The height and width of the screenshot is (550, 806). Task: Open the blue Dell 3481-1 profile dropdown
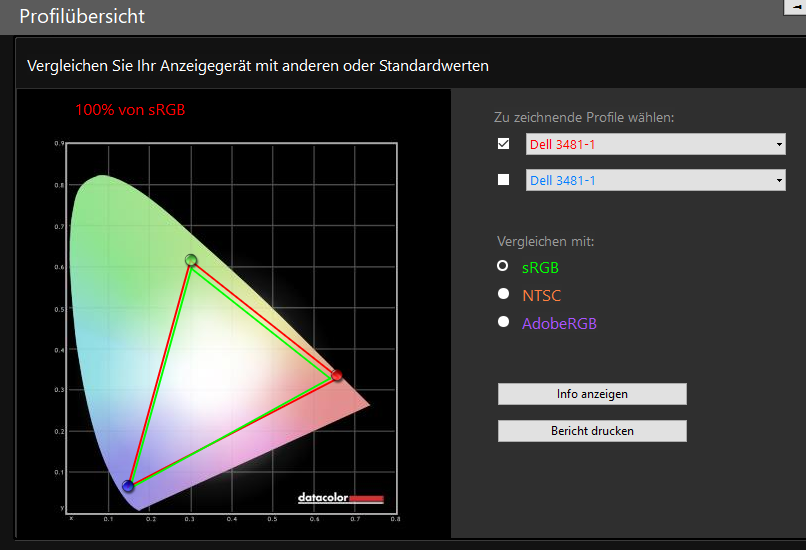pyautogui.click(x=655, y=180)
